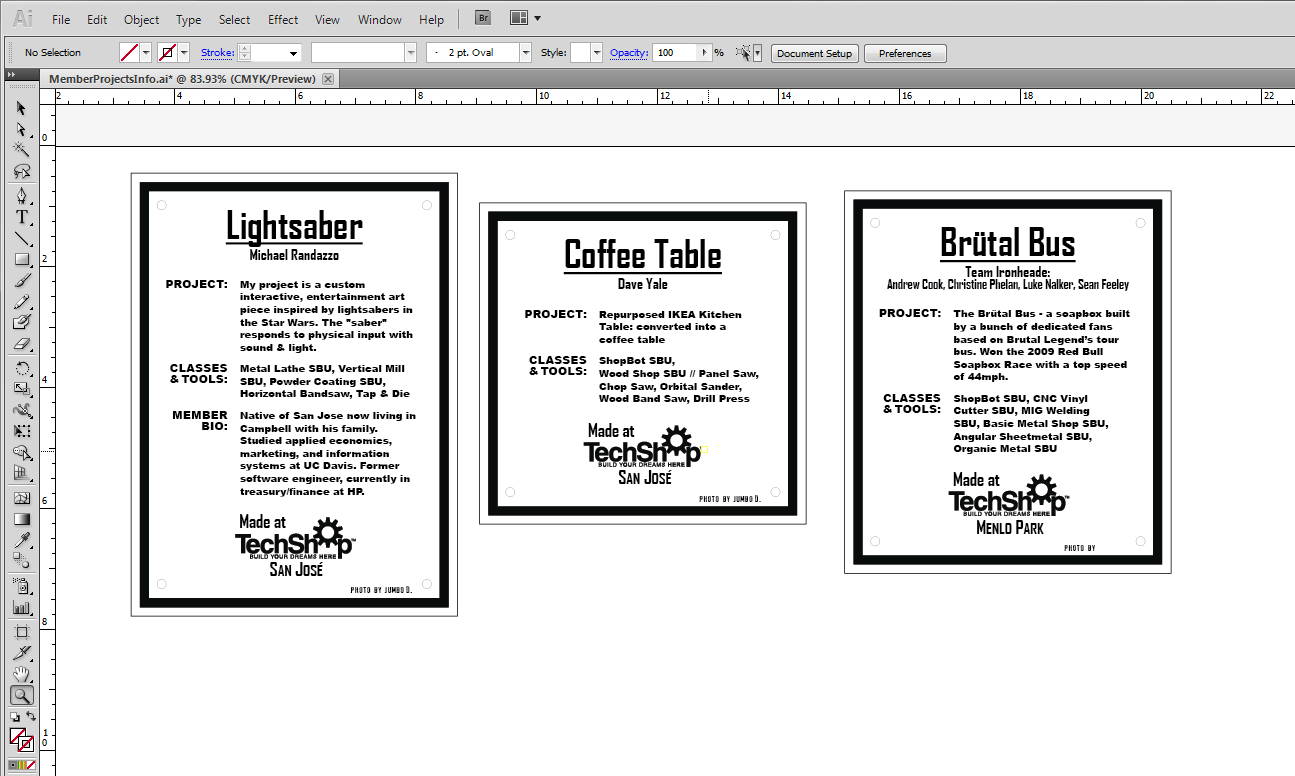Select the Blend tool
Screen dimensions: 1295x776
[x=21, y=560]
